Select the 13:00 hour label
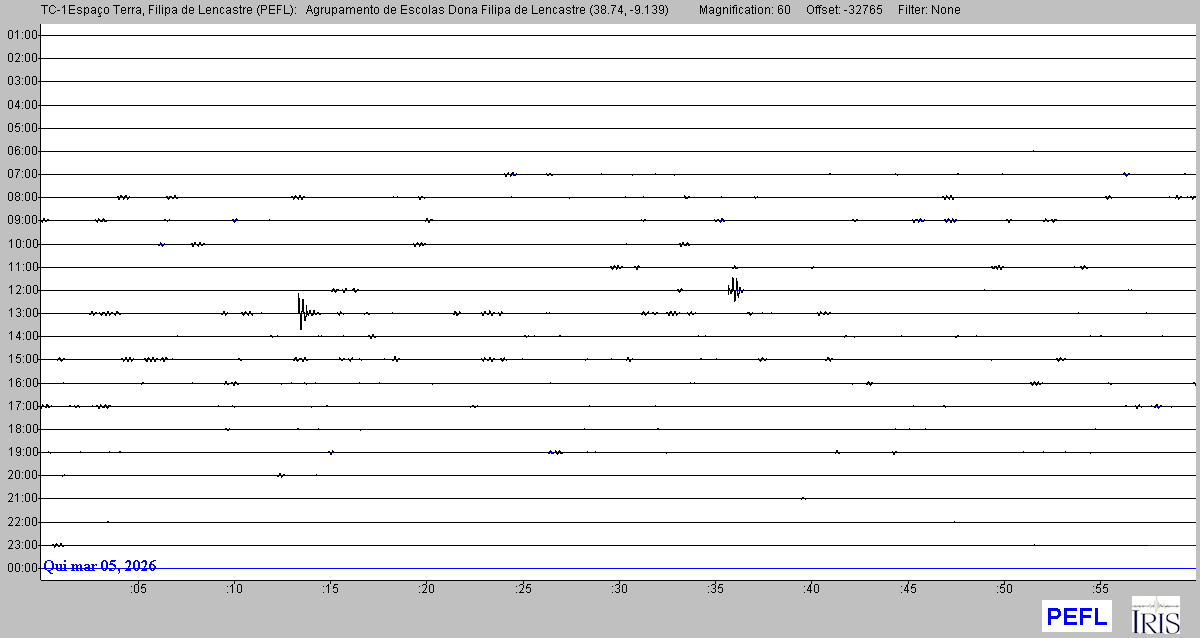This screenshot has height=638, width=1200. click(21, 313)
